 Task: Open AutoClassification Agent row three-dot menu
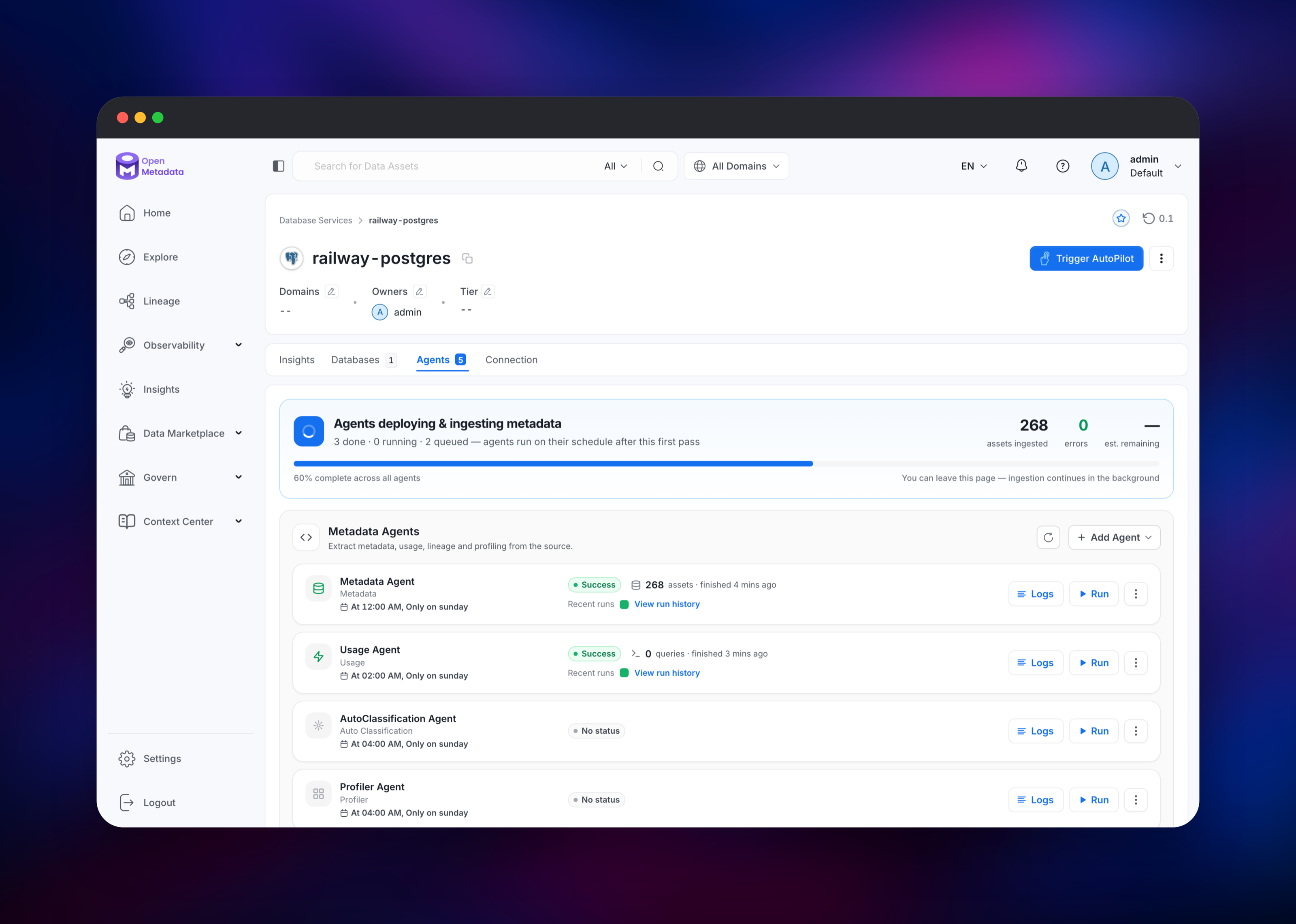[1136, 731]
